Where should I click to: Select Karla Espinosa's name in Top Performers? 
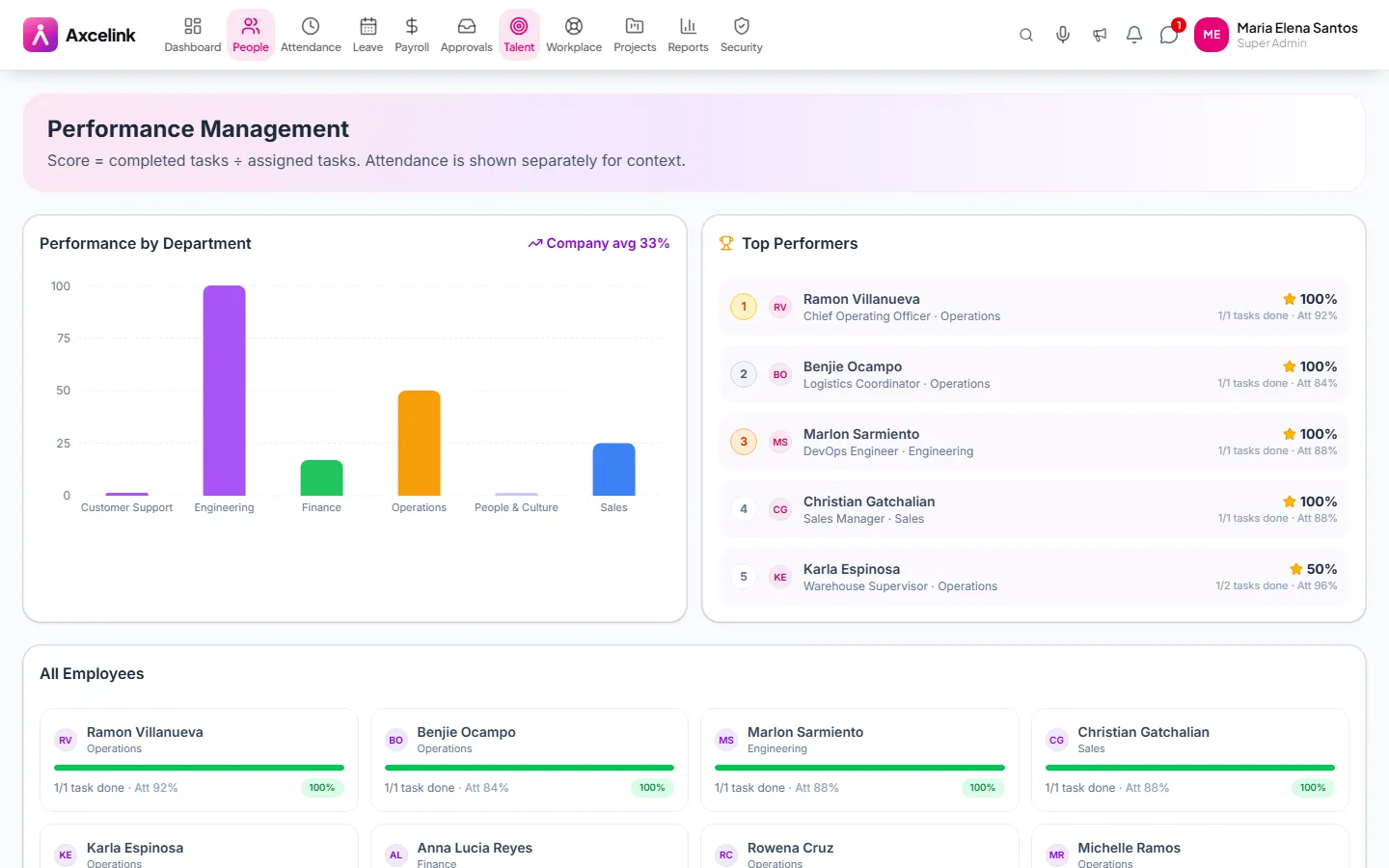pyautogui.click(x=852, y=569)
